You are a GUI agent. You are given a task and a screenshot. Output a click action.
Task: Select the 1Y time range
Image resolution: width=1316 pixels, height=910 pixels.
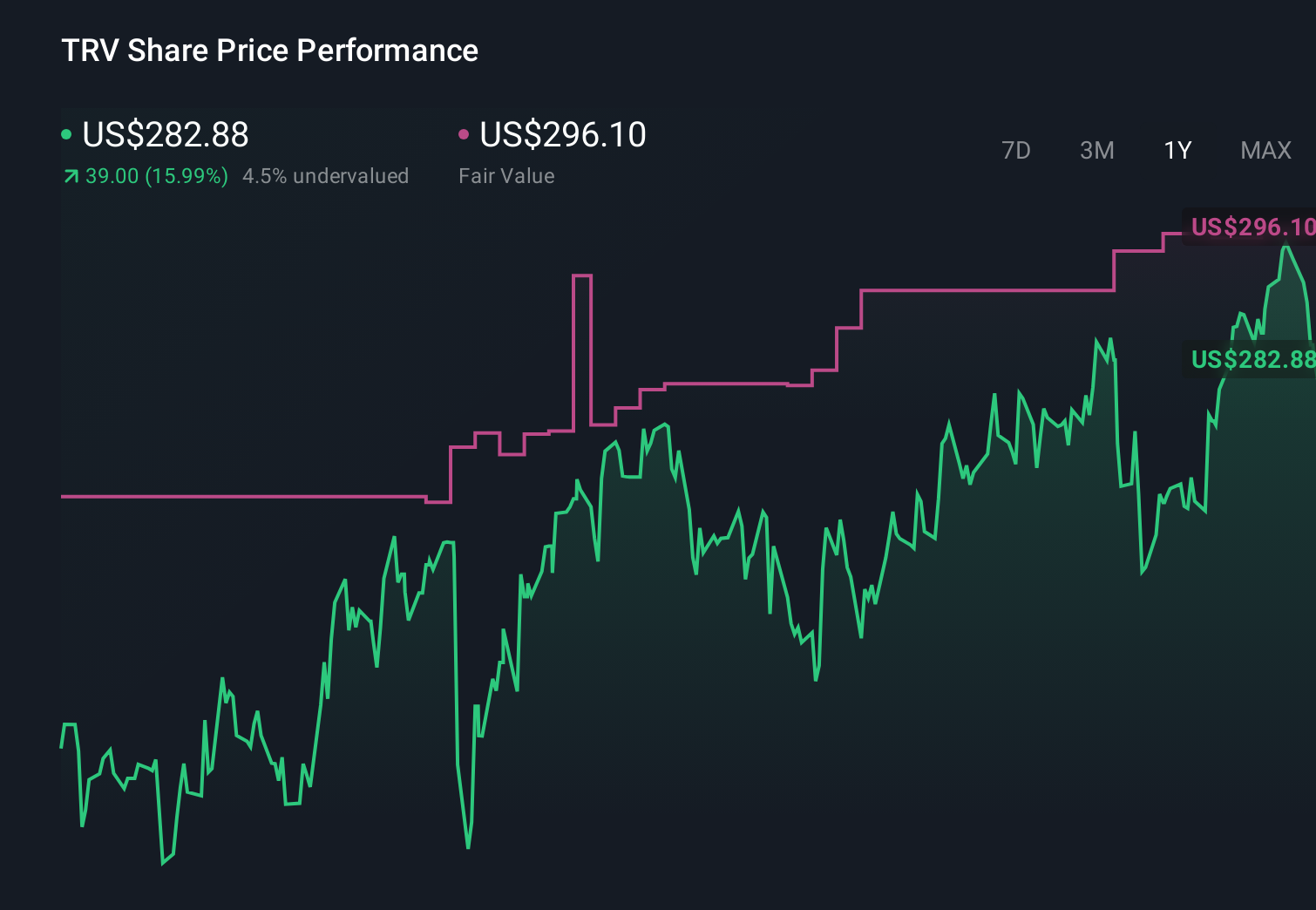click(1177, 151)
